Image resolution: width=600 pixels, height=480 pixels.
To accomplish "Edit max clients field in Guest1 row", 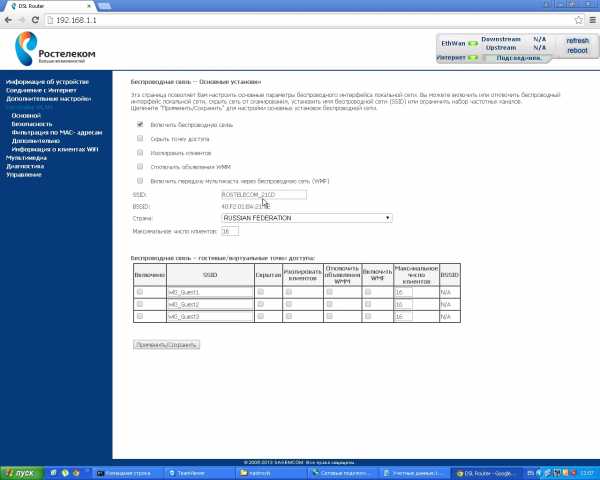I will [x=403, y=292].
